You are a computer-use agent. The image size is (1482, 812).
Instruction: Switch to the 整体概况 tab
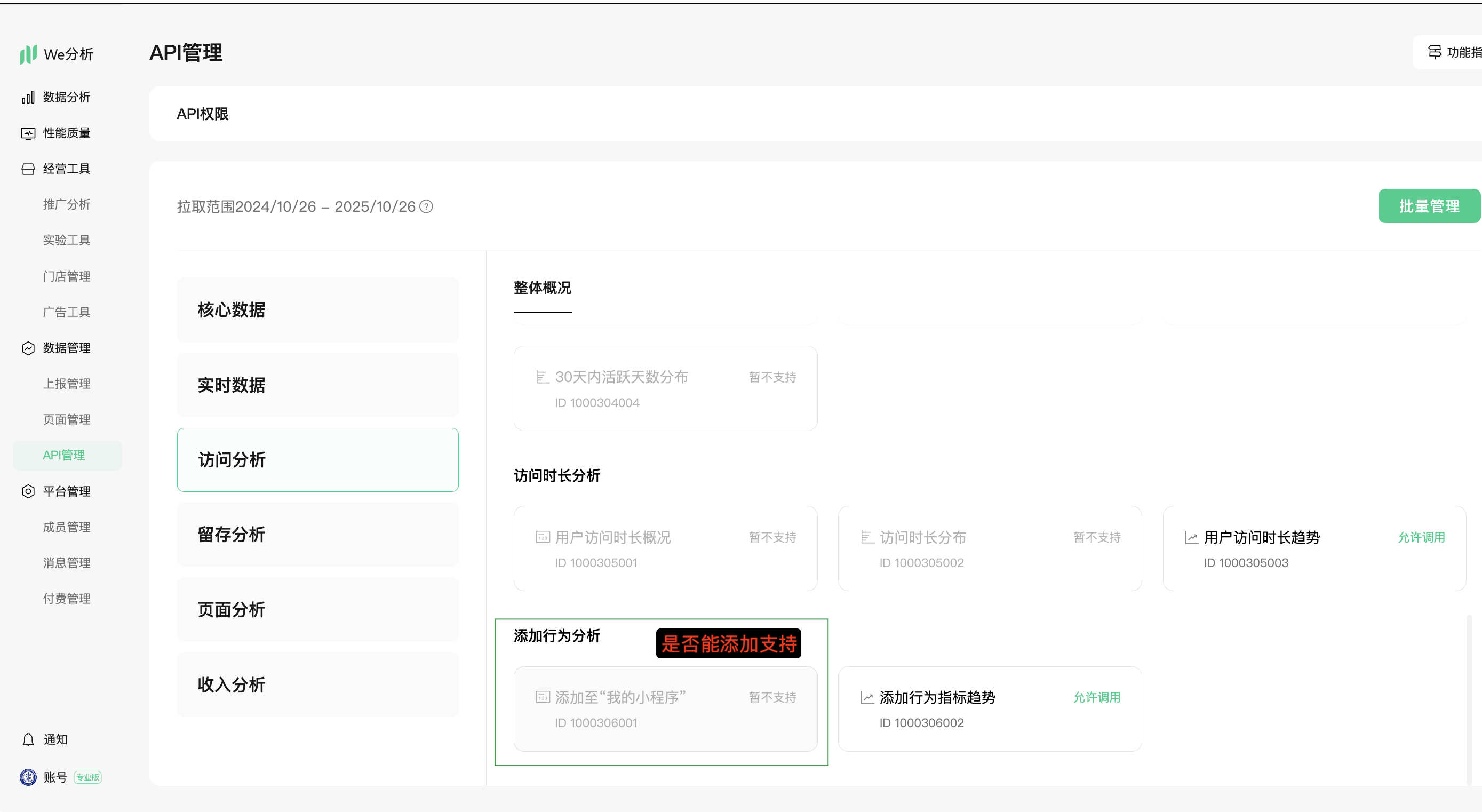pos(542,288)
